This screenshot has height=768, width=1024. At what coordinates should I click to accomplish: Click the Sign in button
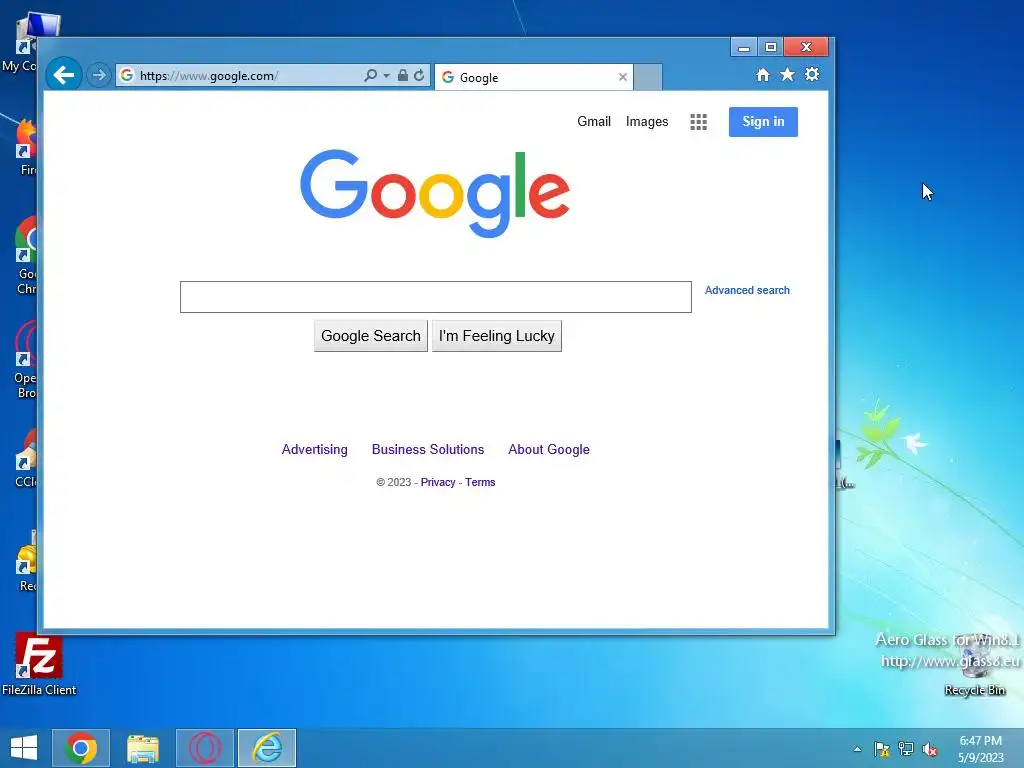763,121
